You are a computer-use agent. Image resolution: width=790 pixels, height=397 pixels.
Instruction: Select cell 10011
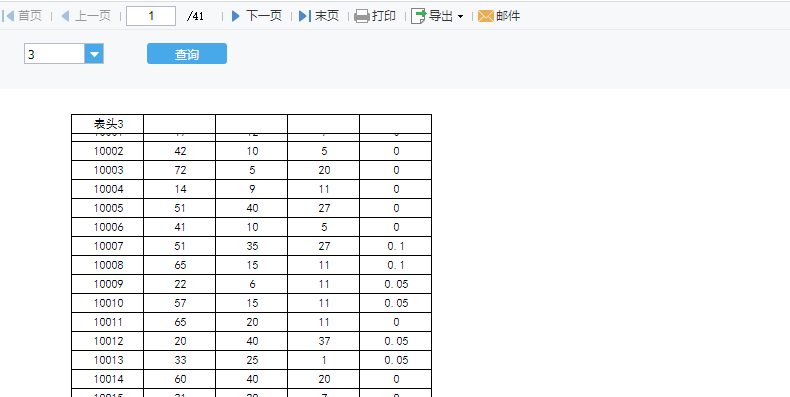click(108, 322)
